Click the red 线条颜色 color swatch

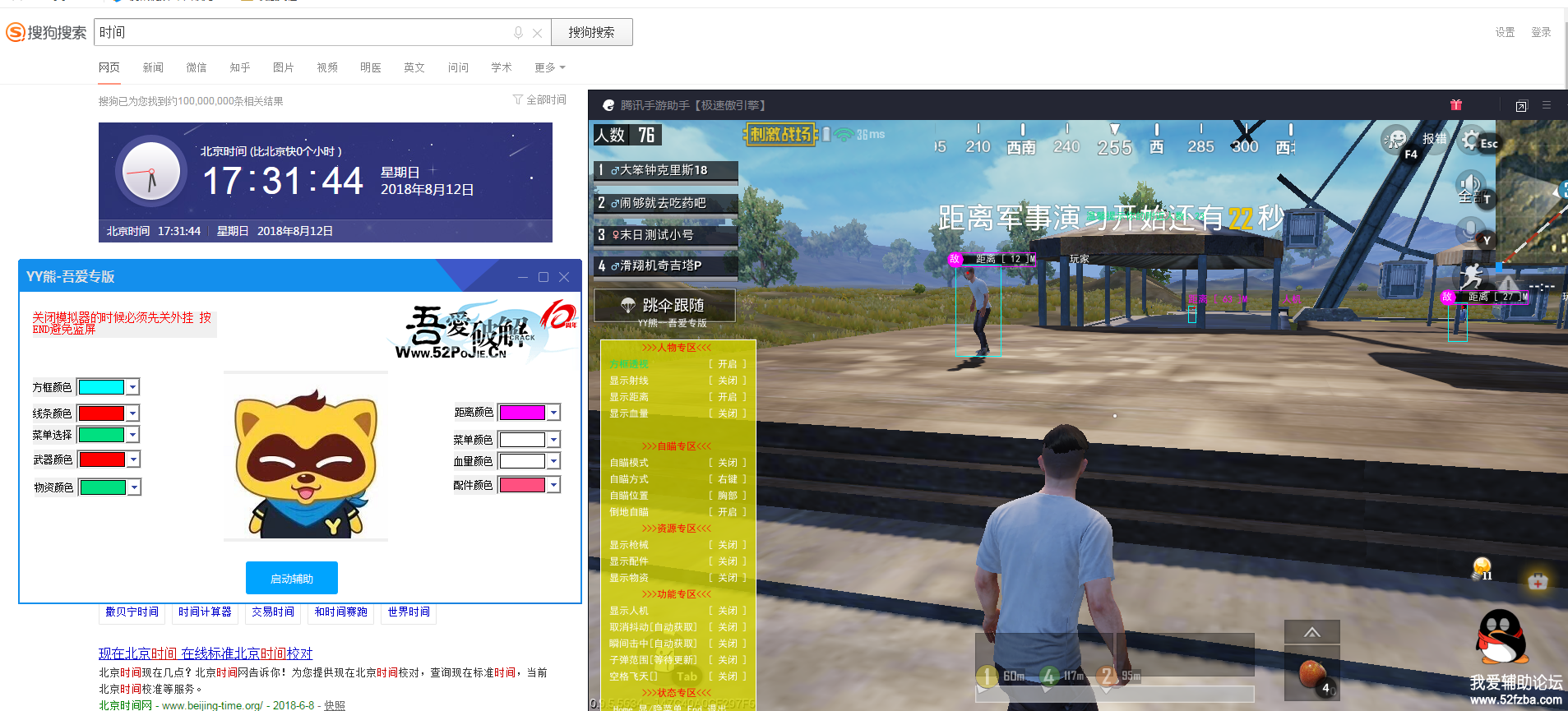[101, 413]
